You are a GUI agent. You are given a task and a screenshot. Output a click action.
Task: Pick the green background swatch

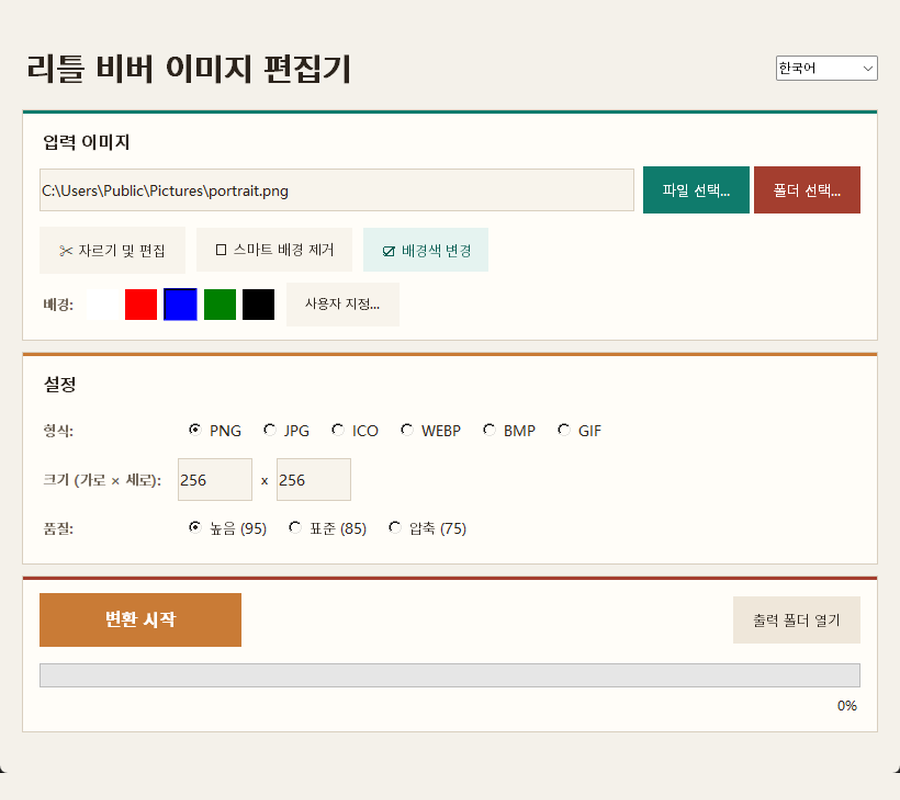click(x=220, y=304)
